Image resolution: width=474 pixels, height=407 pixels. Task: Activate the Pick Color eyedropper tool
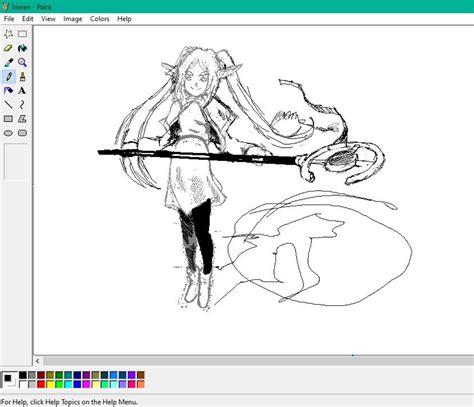coord(8,62)
